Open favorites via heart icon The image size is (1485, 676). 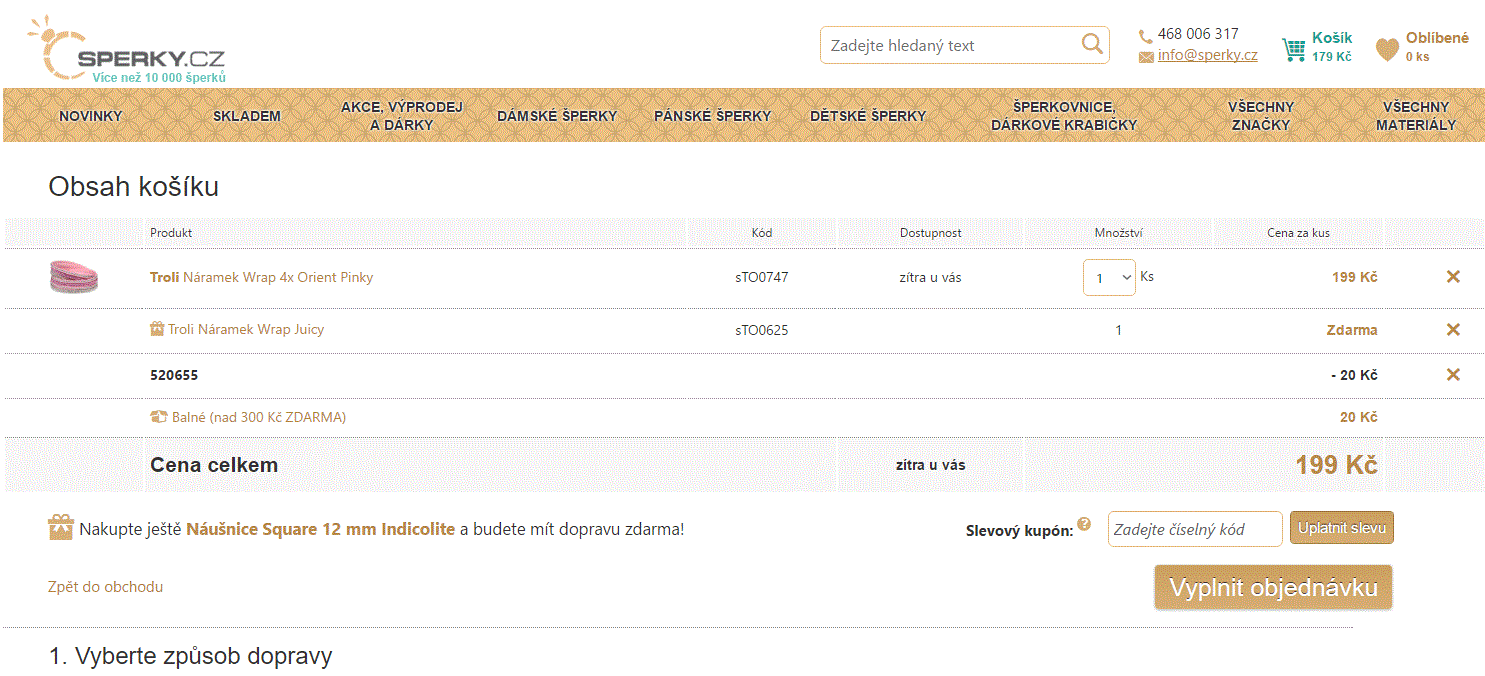(x=1387, y=49)
